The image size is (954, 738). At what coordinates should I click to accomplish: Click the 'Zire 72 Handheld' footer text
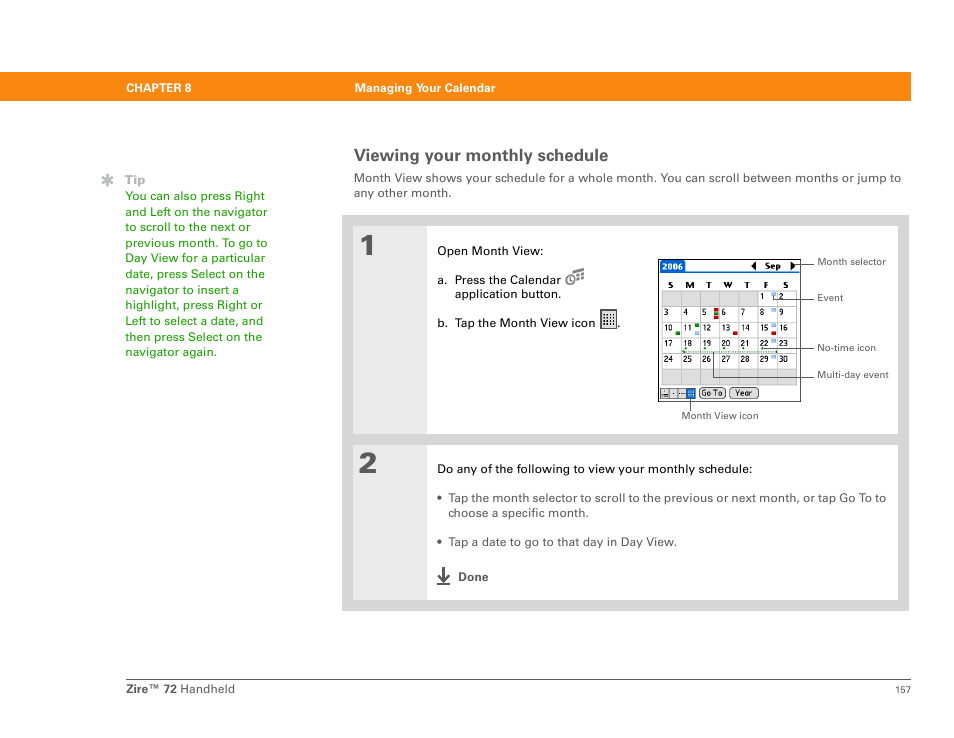[180, 689]
